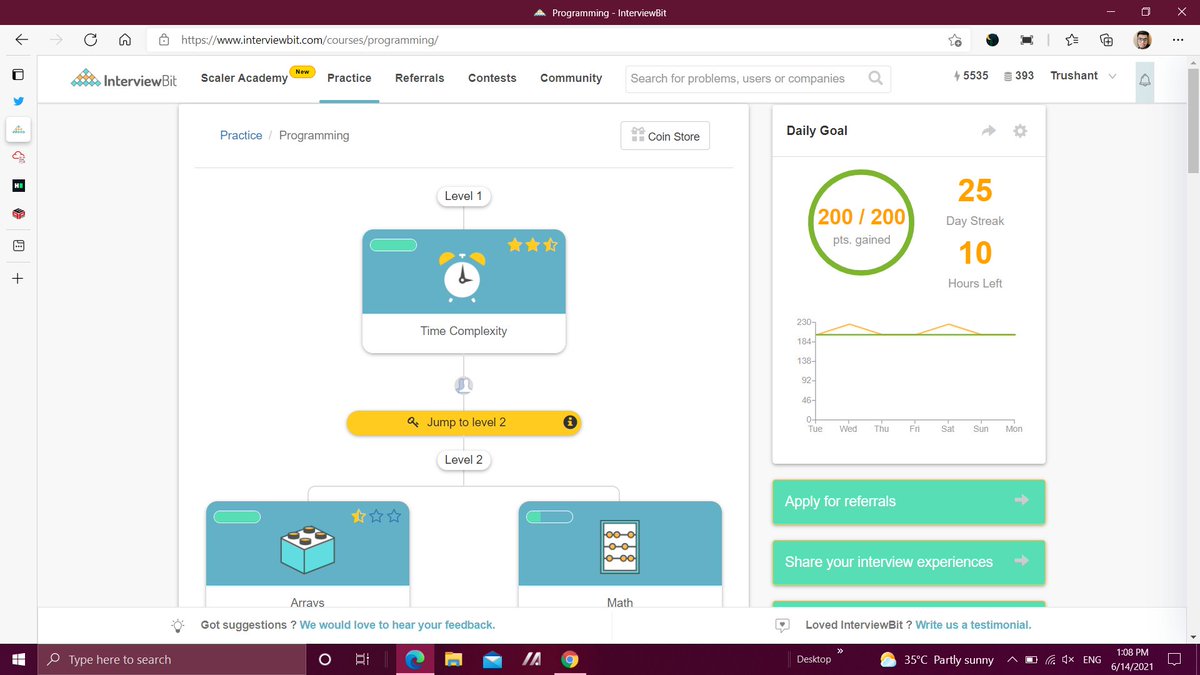This screenshot has width=1200, height=675.
Task: Click the Arrays progress bar
Action: (x=238, y=517)
